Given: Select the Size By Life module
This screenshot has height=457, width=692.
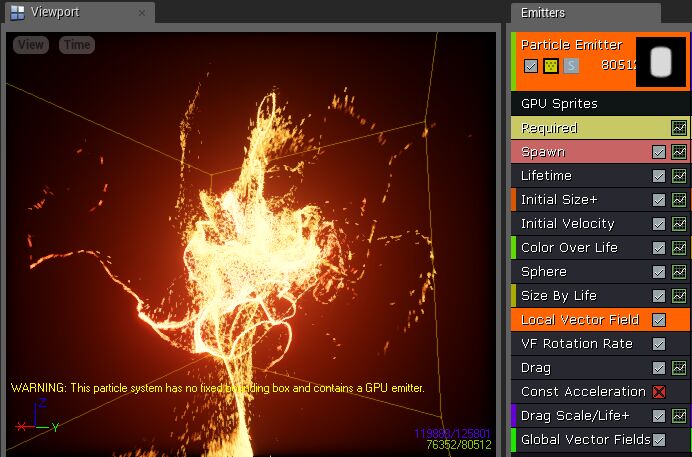Looking at the screenshot, I should 600,295.
